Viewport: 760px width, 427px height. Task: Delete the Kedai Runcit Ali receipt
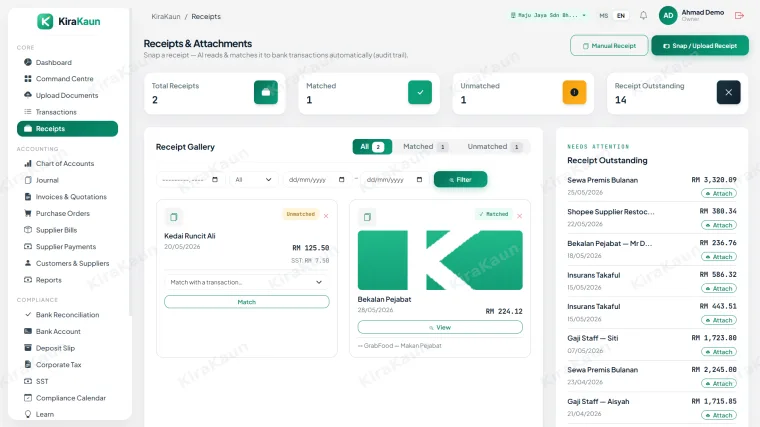326,216
